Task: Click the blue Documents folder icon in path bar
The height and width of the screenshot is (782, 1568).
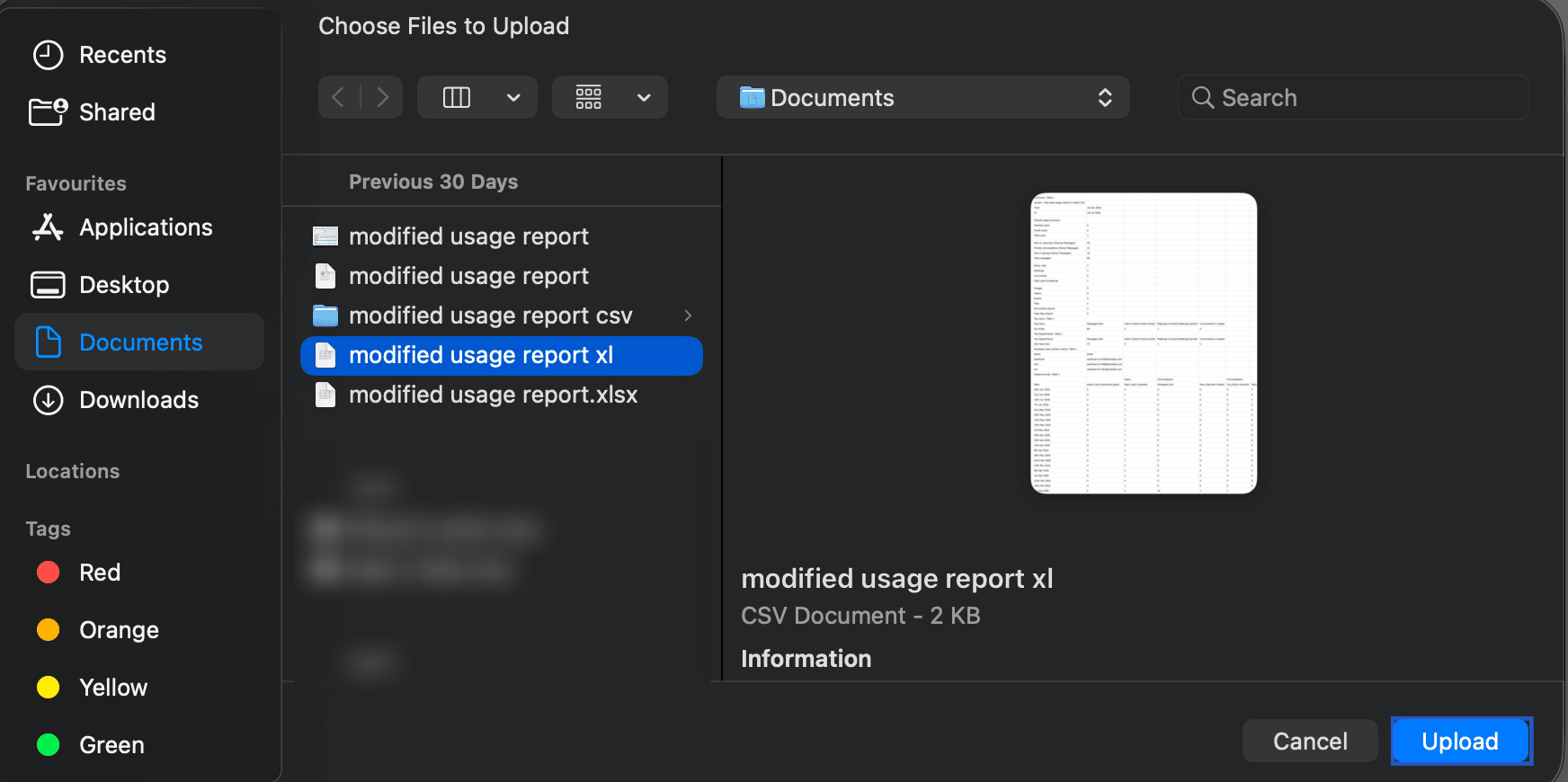Action: 752,97
